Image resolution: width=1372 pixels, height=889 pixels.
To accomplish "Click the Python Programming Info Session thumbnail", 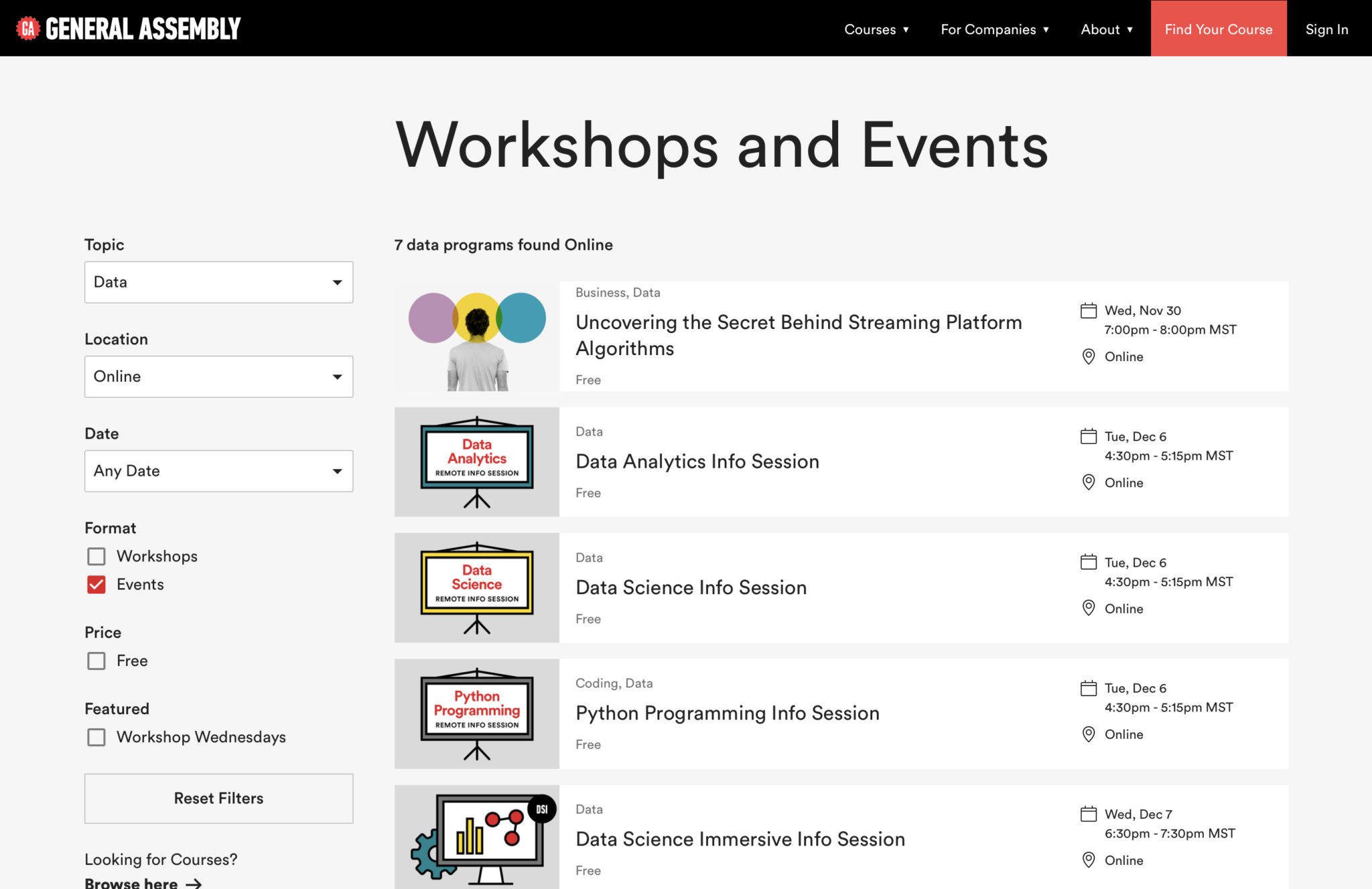I will [476, 713].
